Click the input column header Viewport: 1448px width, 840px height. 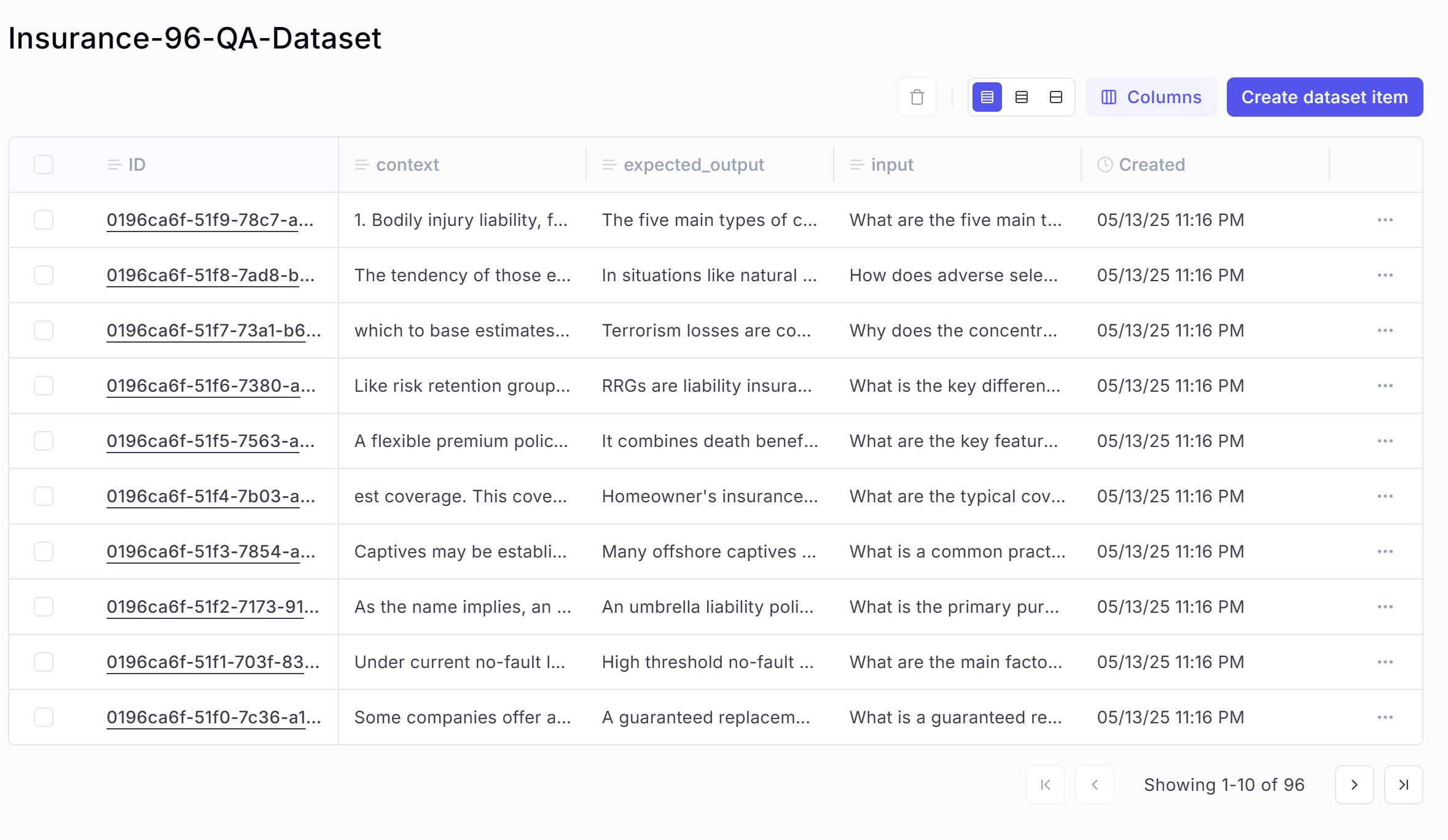coord(882,165)
